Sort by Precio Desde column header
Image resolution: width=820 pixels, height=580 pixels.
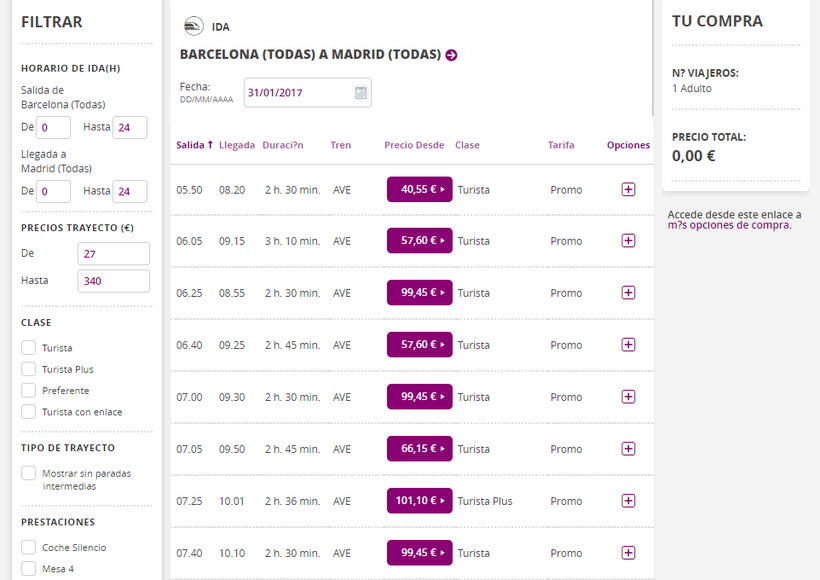413,145
